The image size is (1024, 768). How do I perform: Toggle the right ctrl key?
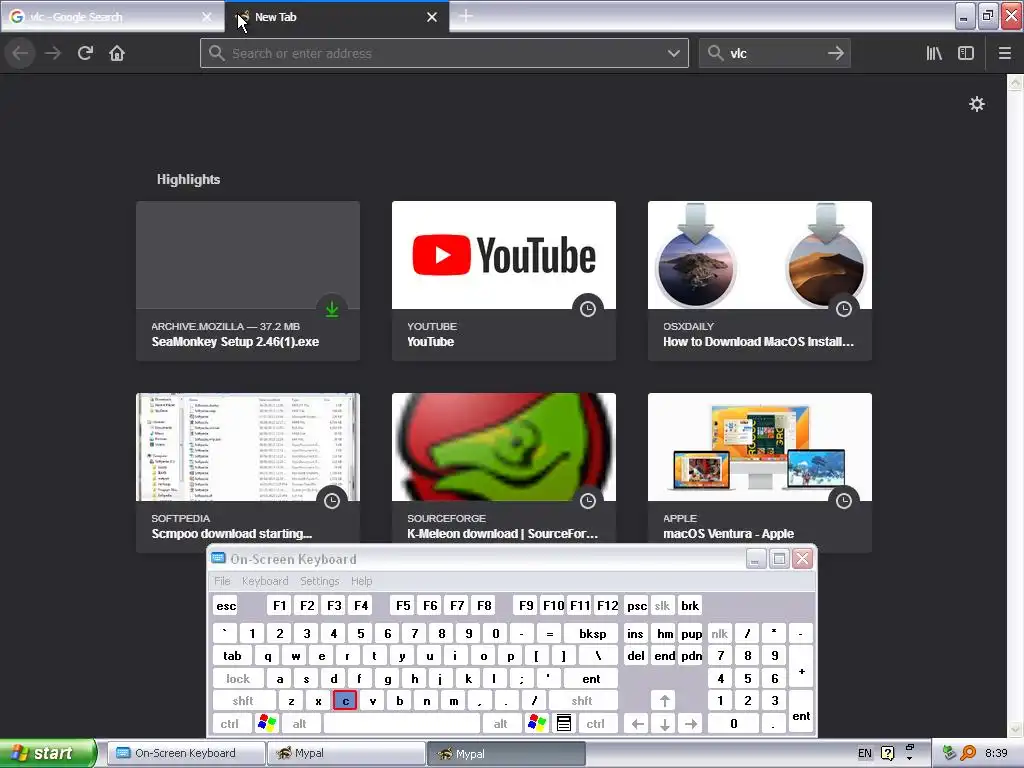pyautogui.click(x=596, y=723)
